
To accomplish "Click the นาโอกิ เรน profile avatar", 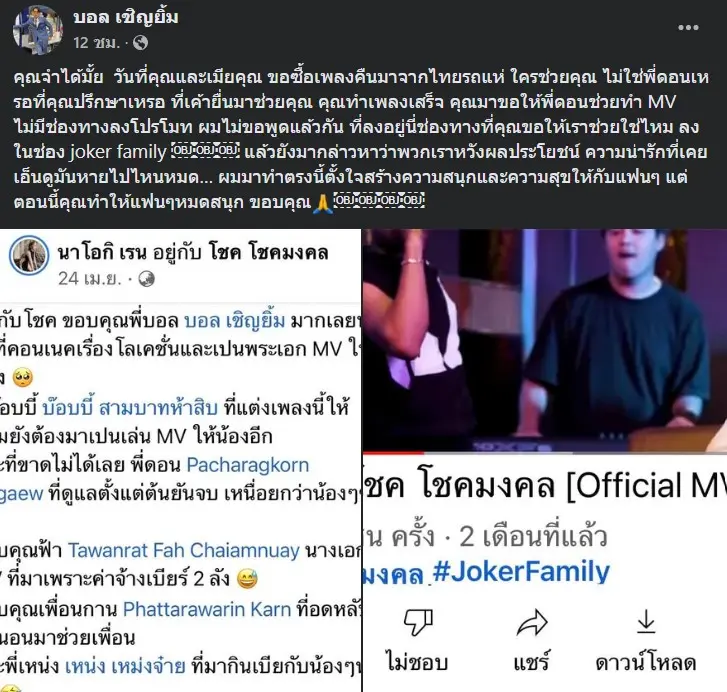I will [x=29, y=255].
